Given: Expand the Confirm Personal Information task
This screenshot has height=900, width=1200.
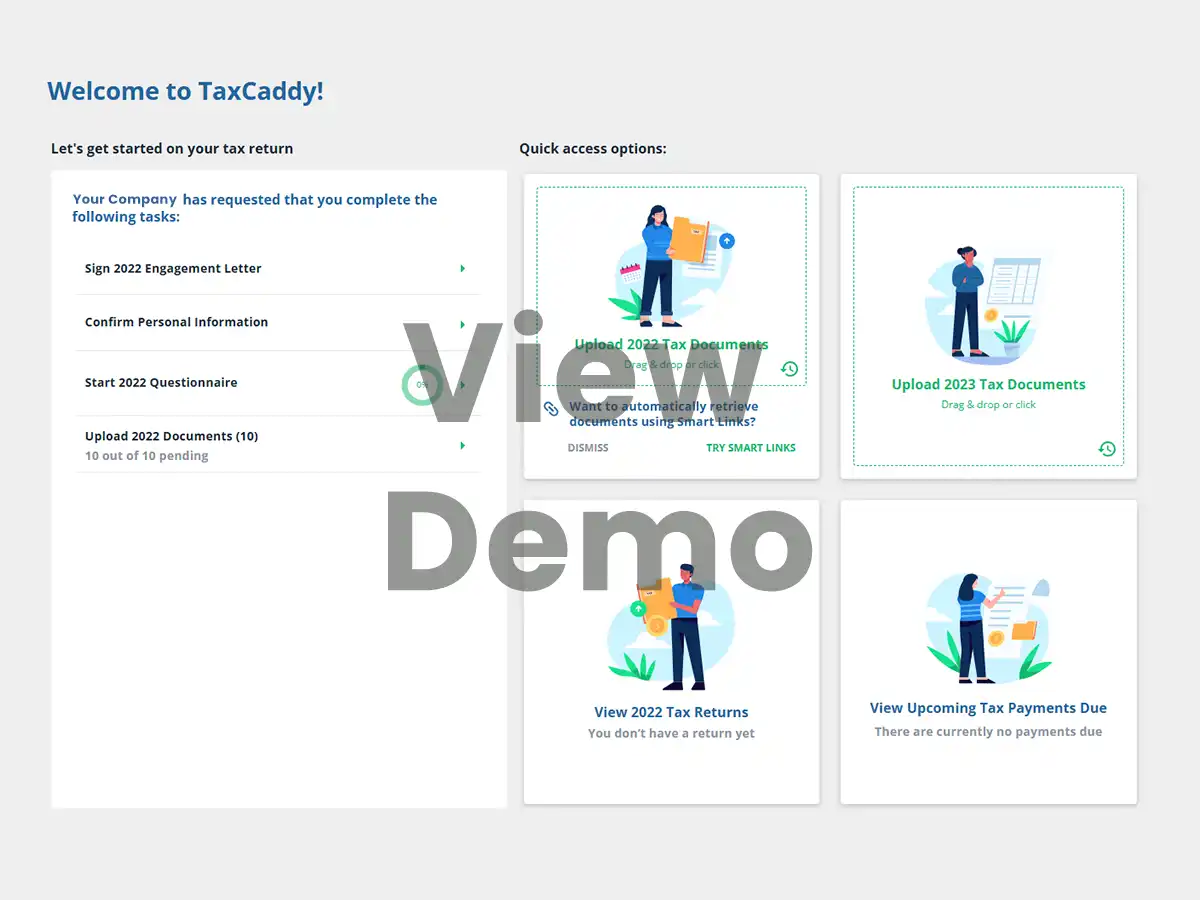Looking at the screenshot, I should coord(462,323).
